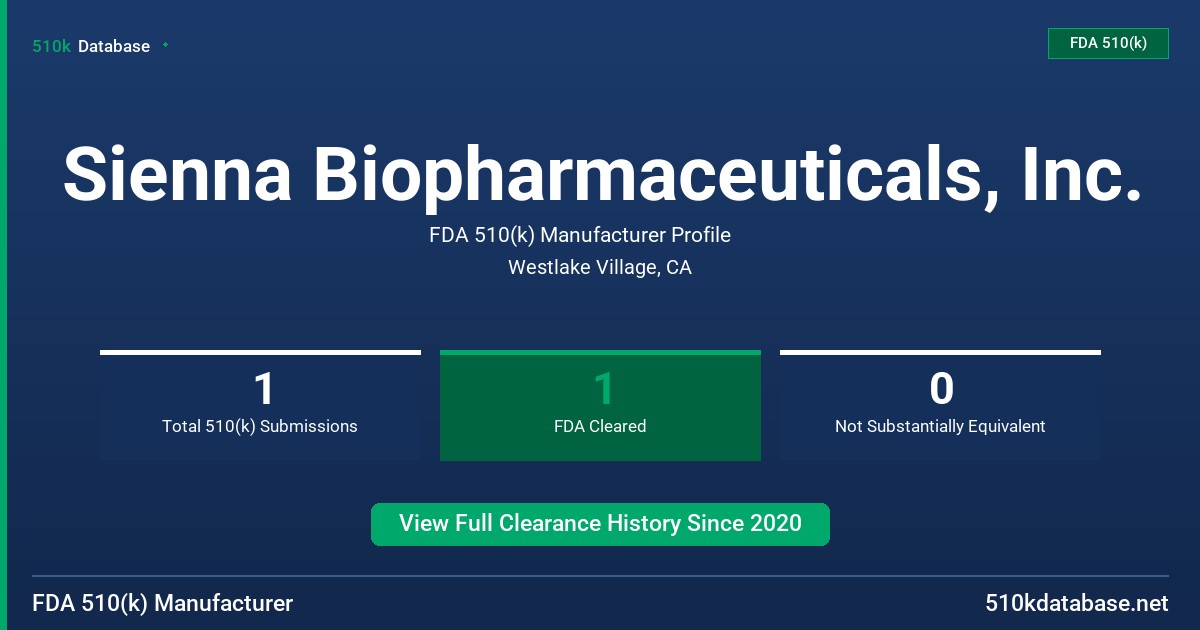Open the FDA Cleared stat card

coord(600,405)
